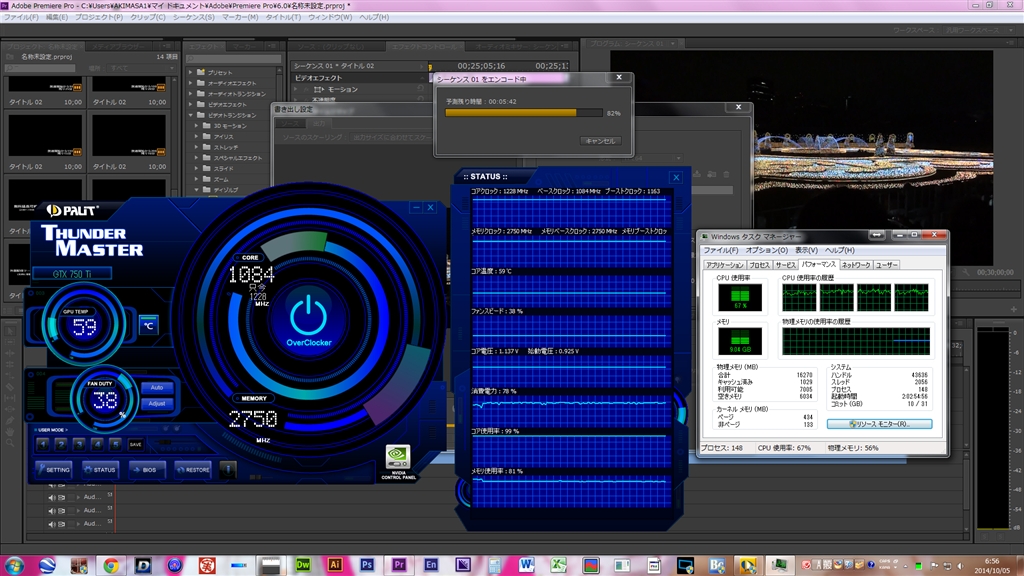Viewport: 1024px width, 576px height.
Task: Open リソース モニター from Task Manager
Action: coord(879,424)
